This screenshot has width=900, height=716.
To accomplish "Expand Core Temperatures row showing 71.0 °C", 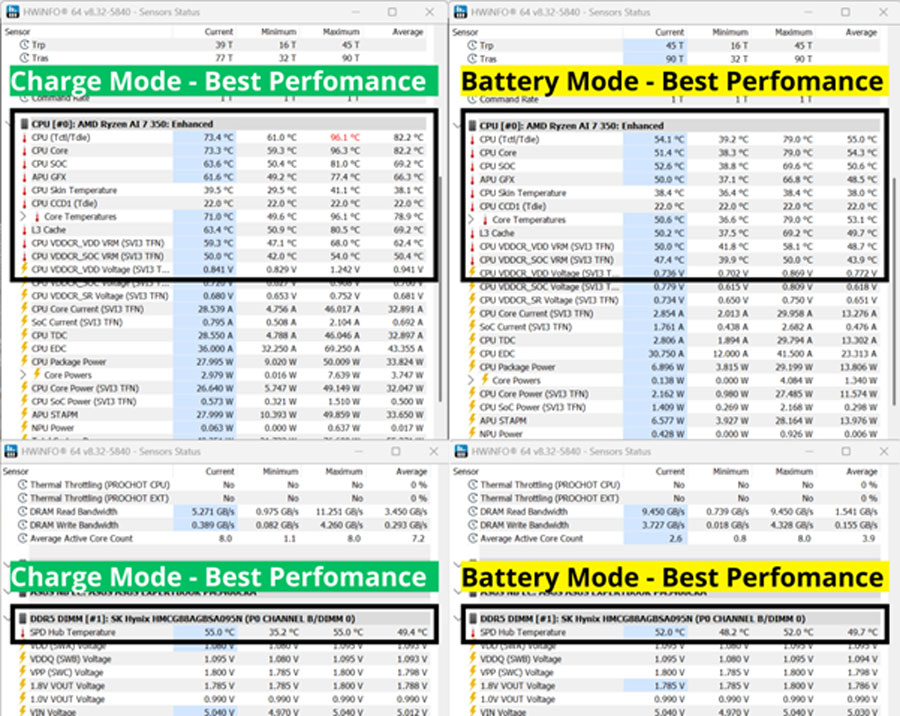I will [x=24, y=217].
